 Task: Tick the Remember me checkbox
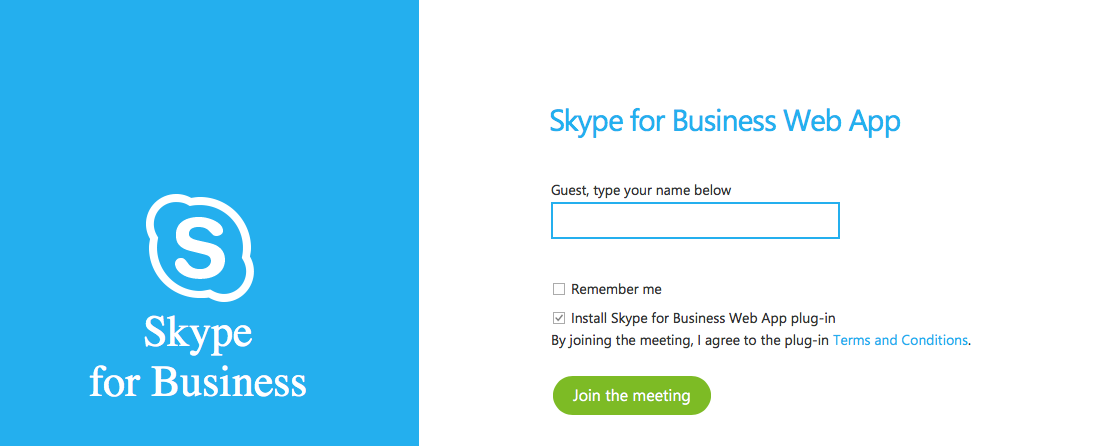coord(559,289)
